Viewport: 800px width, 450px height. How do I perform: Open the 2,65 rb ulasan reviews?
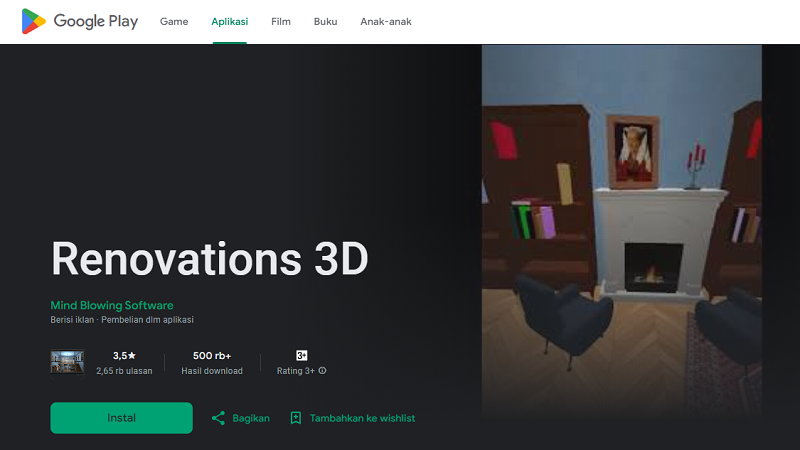(124, 371)
